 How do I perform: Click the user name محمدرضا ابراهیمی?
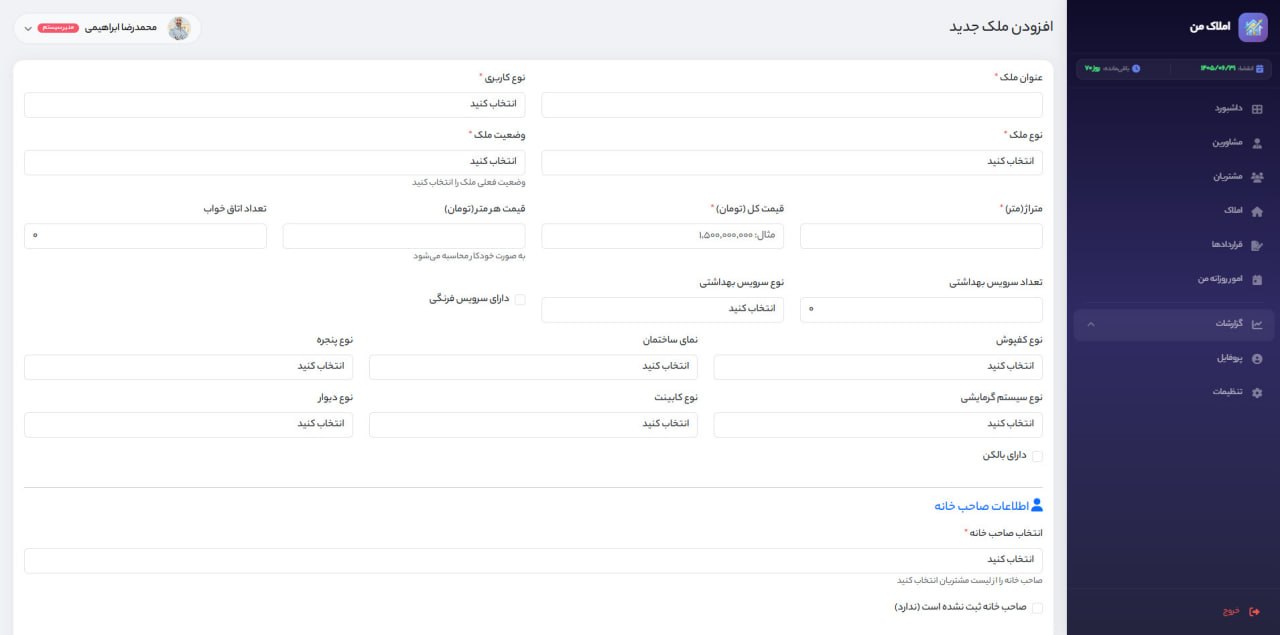(x=121, y=28)
